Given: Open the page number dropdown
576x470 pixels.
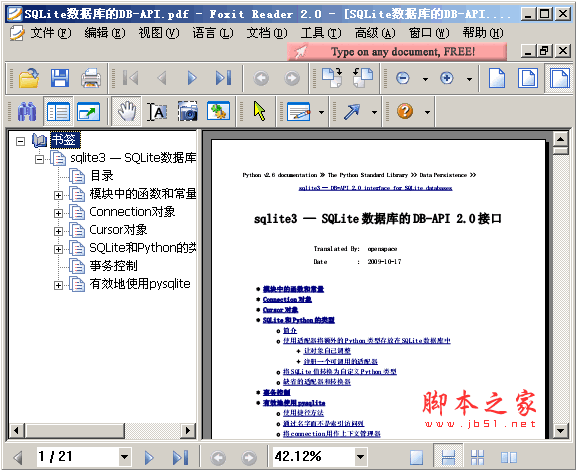Looking at the screenshot, I should coord(125,457).
